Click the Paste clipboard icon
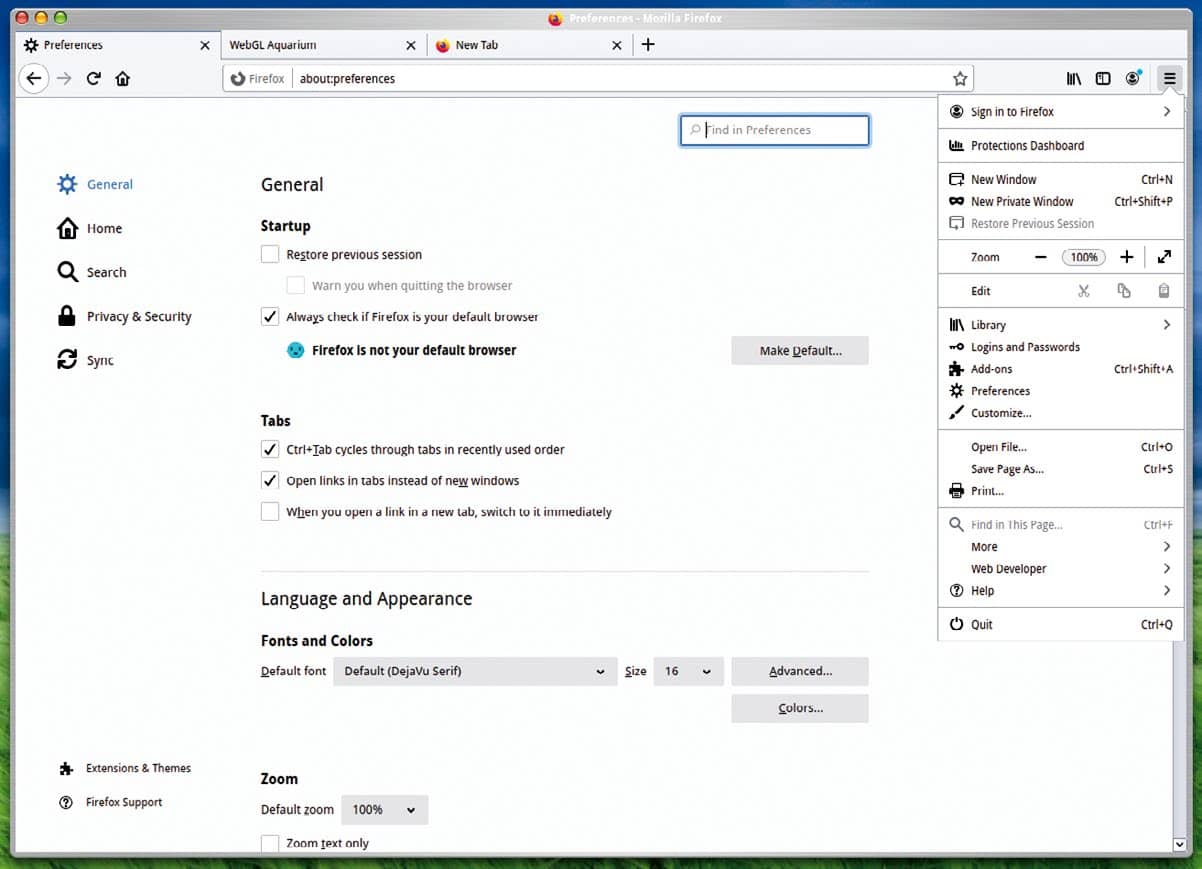Viewport: 1202px width, 869px height. [1164, 291]
